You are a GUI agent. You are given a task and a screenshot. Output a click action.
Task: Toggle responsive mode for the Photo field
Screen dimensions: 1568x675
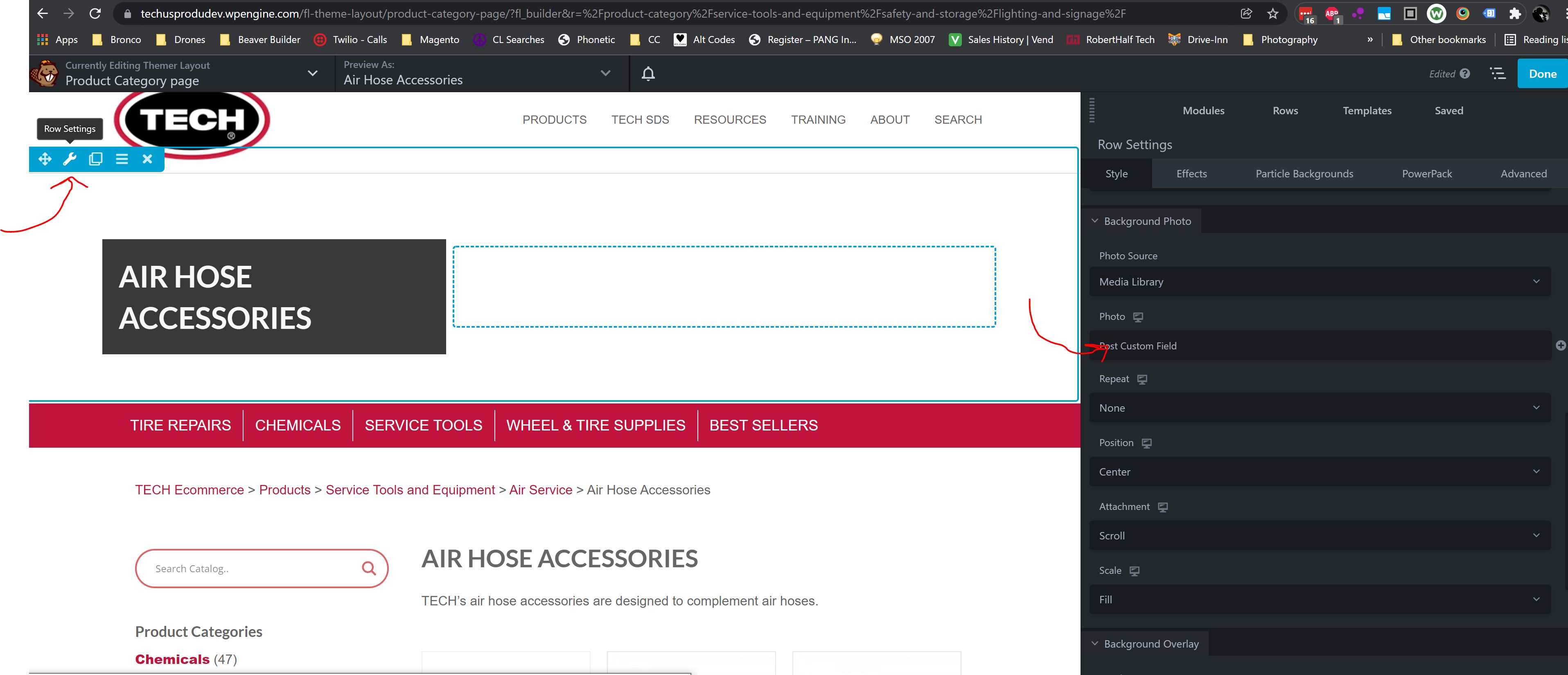(x=1138, y=317)
